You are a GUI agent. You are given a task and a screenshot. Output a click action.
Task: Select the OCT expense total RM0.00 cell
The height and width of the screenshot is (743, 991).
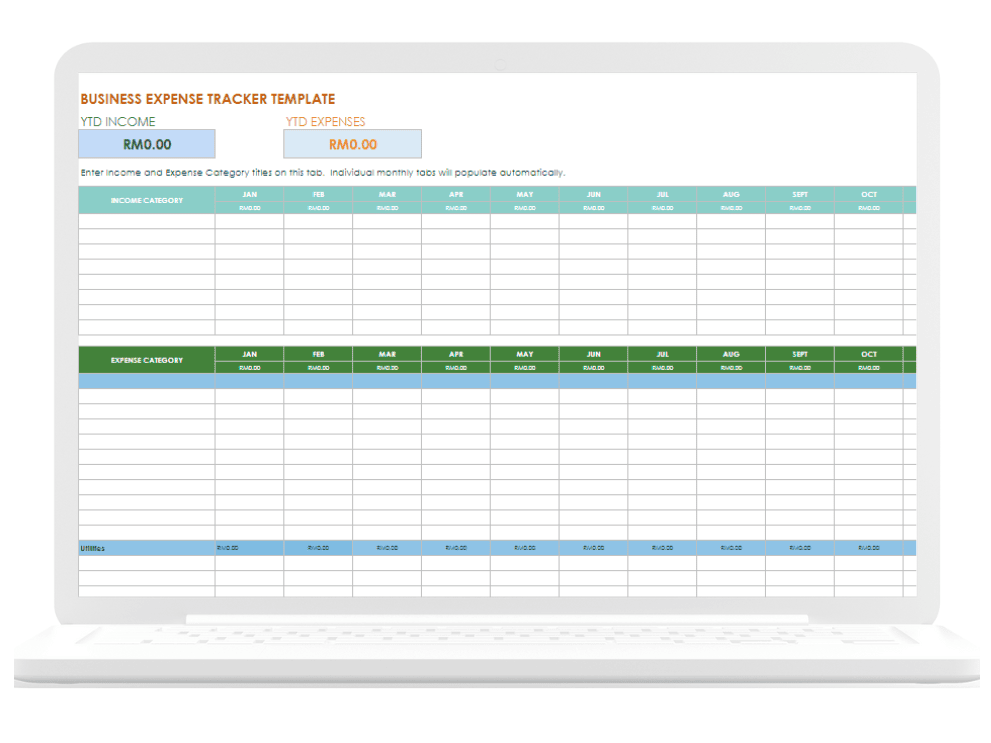[869, 368]
